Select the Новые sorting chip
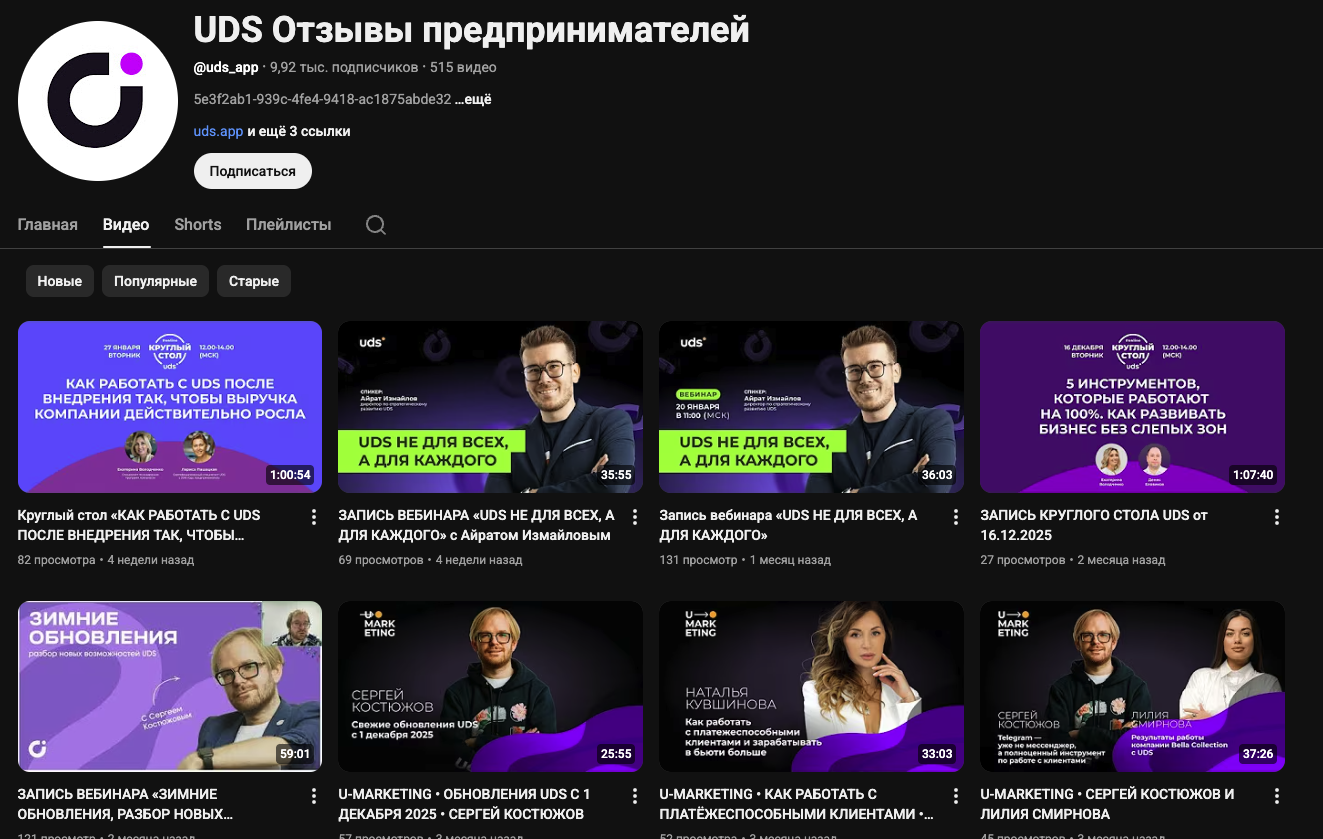 point(60,281)
